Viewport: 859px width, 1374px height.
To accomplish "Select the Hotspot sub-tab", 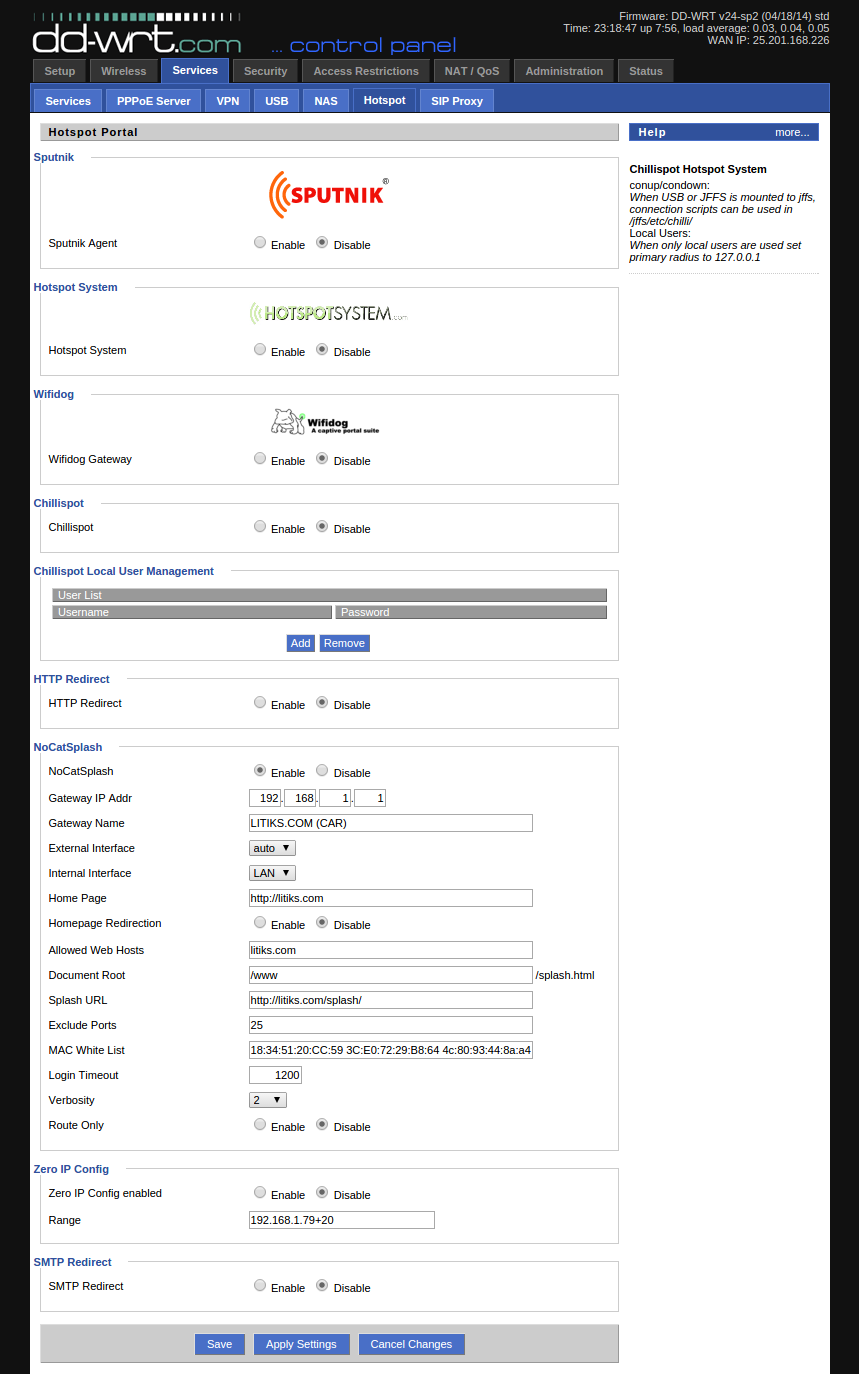I will point(385,100).
